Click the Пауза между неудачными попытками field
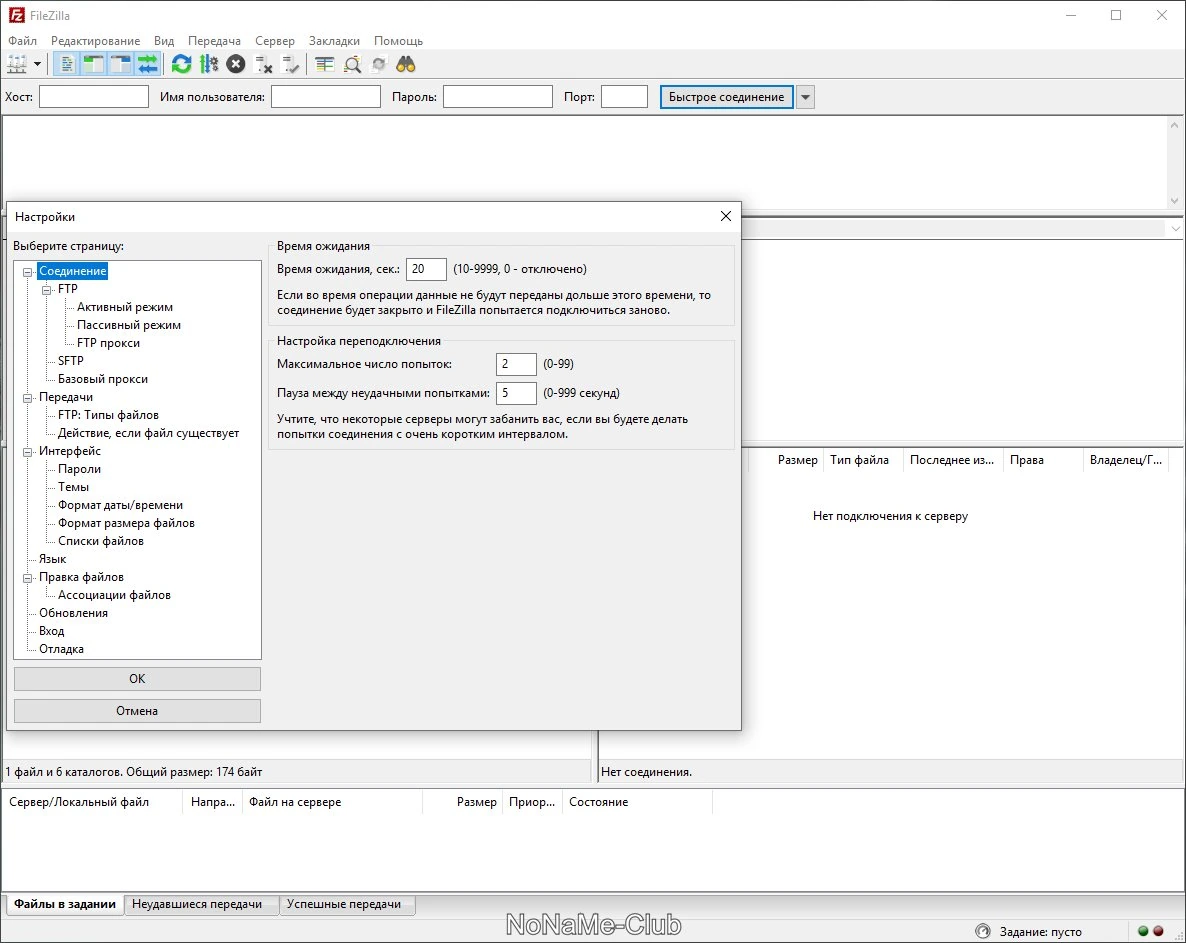This screenshot has width=1186, height=943. 517,393
